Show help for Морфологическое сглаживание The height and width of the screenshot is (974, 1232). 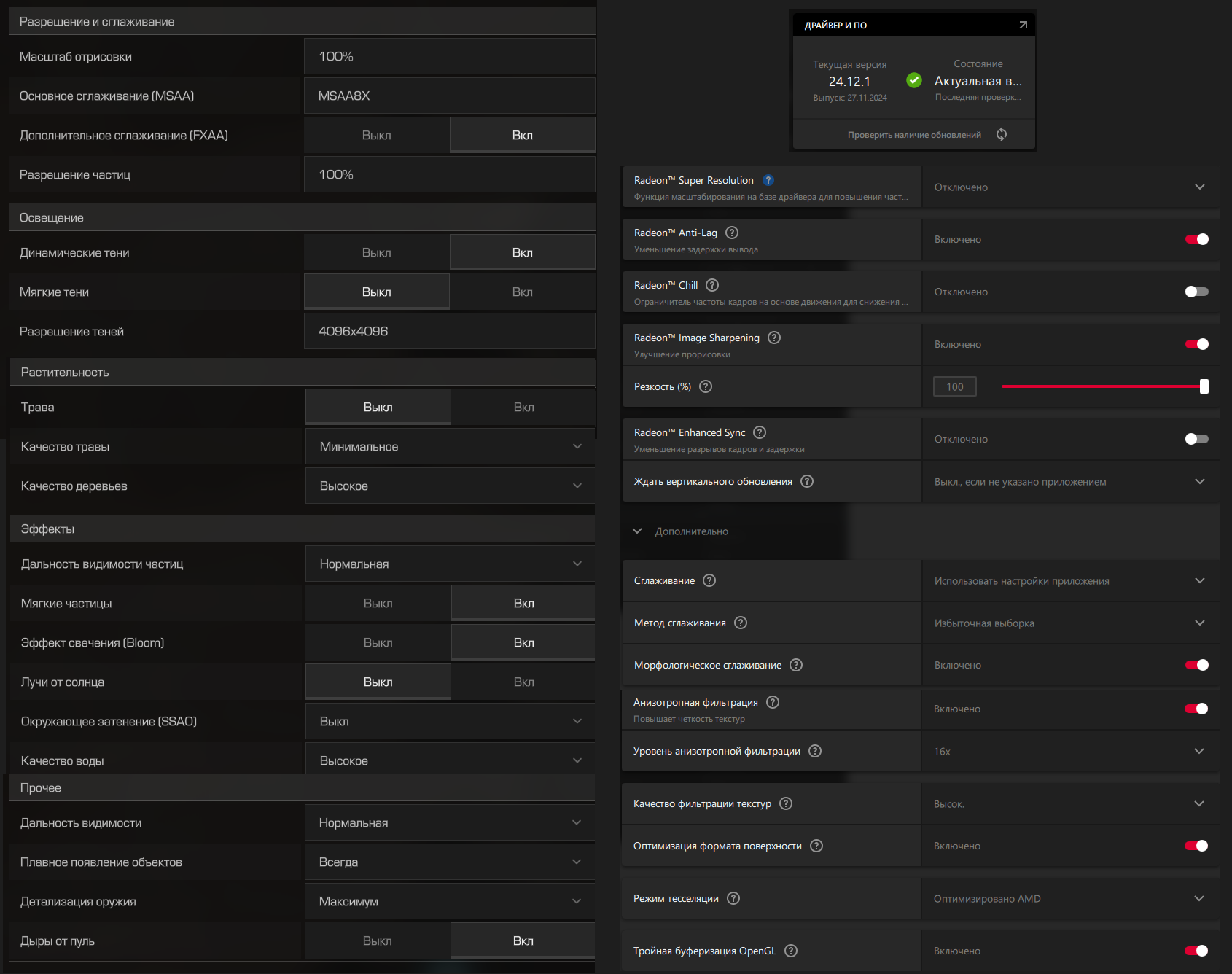click(796, 665)
